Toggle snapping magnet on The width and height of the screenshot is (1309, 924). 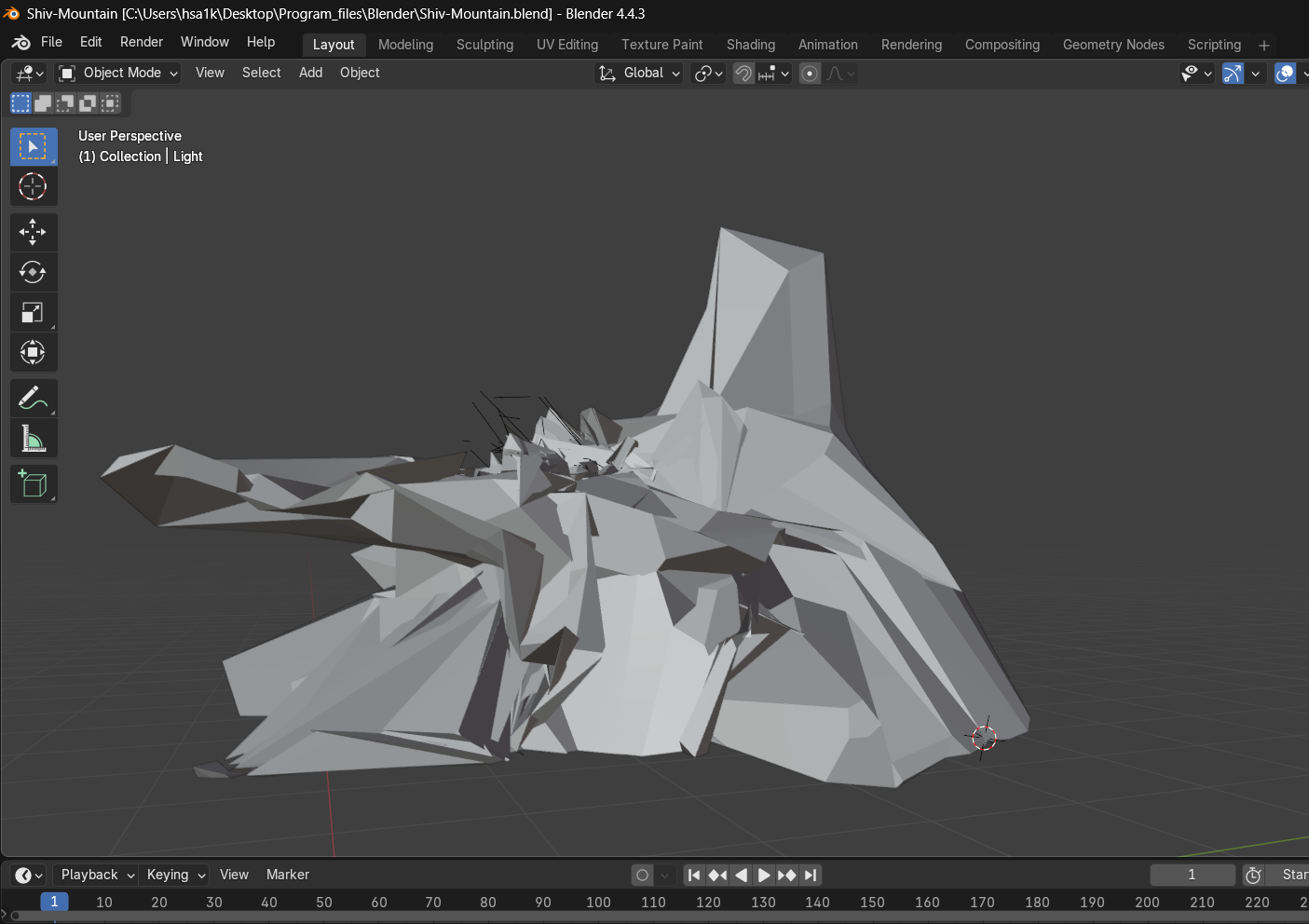pos(743,74)
